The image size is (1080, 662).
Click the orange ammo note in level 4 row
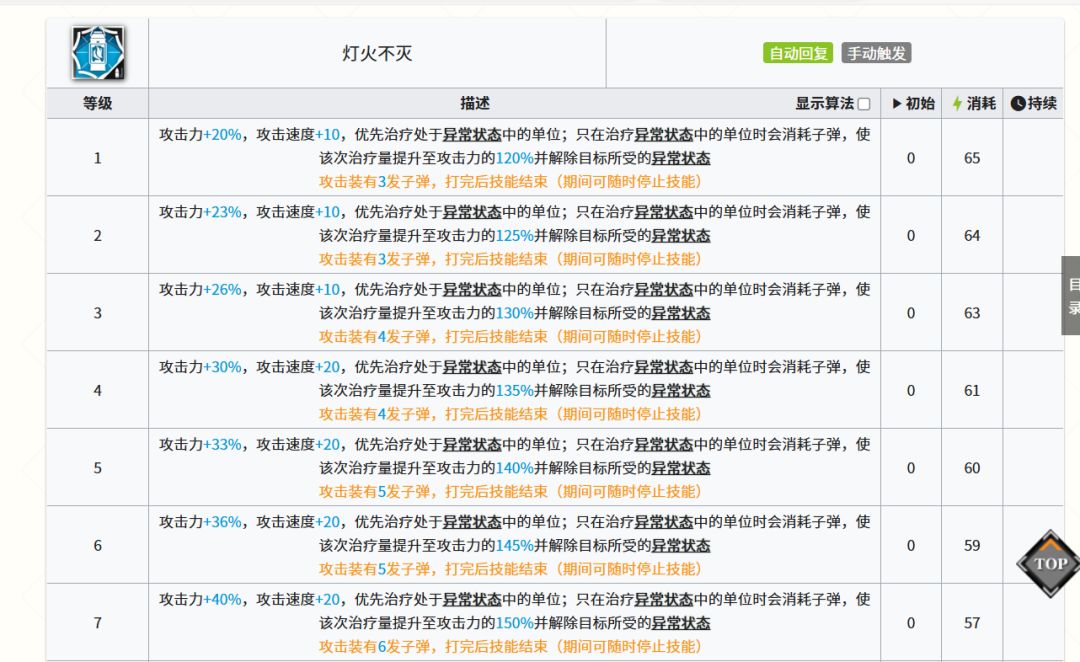coord(510,414)
